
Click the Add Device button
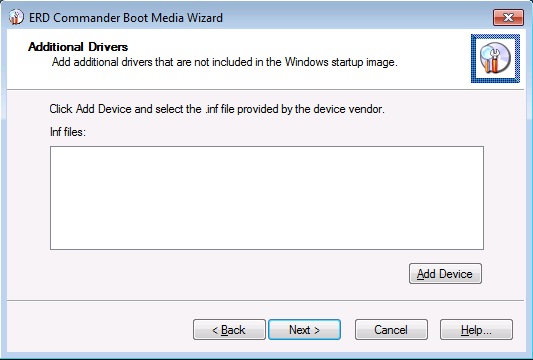[x=445, y=274]
